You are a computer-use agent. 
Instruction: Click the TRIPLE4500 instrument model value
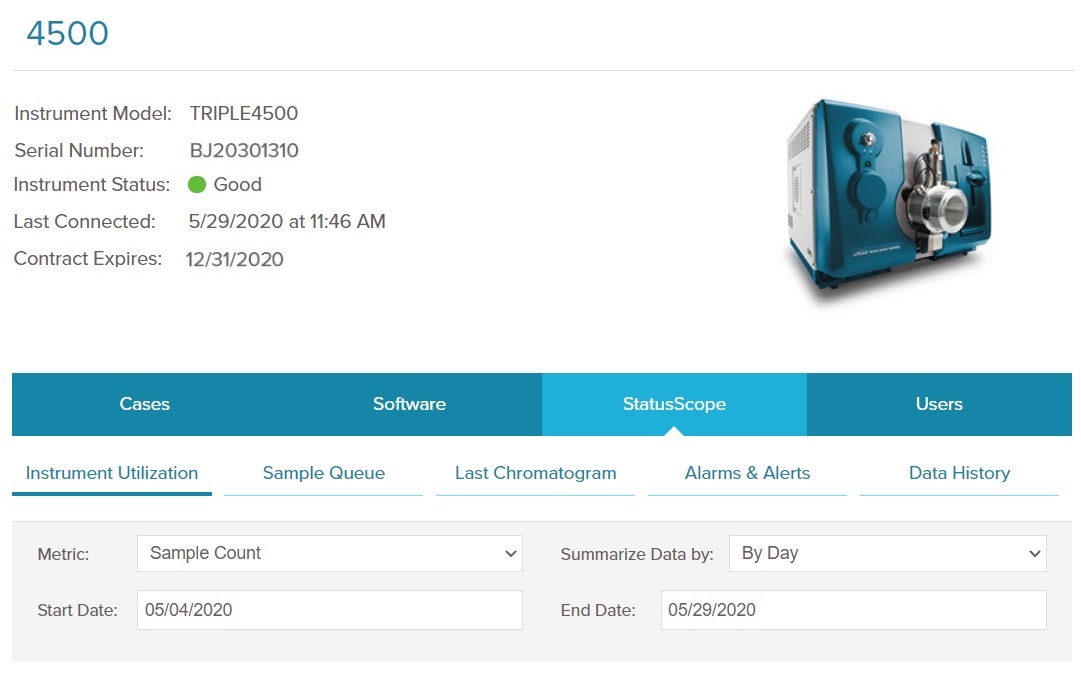coord(244,113)
